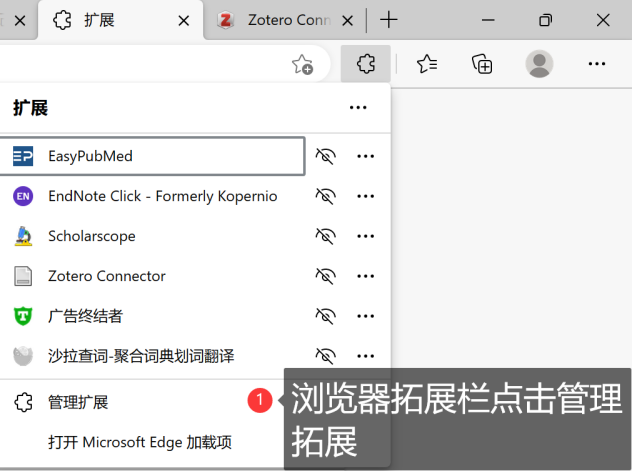632x472 pixels.
Task: Switch to the Zotero Connector browser tab
Action: [x=284, y=20]
